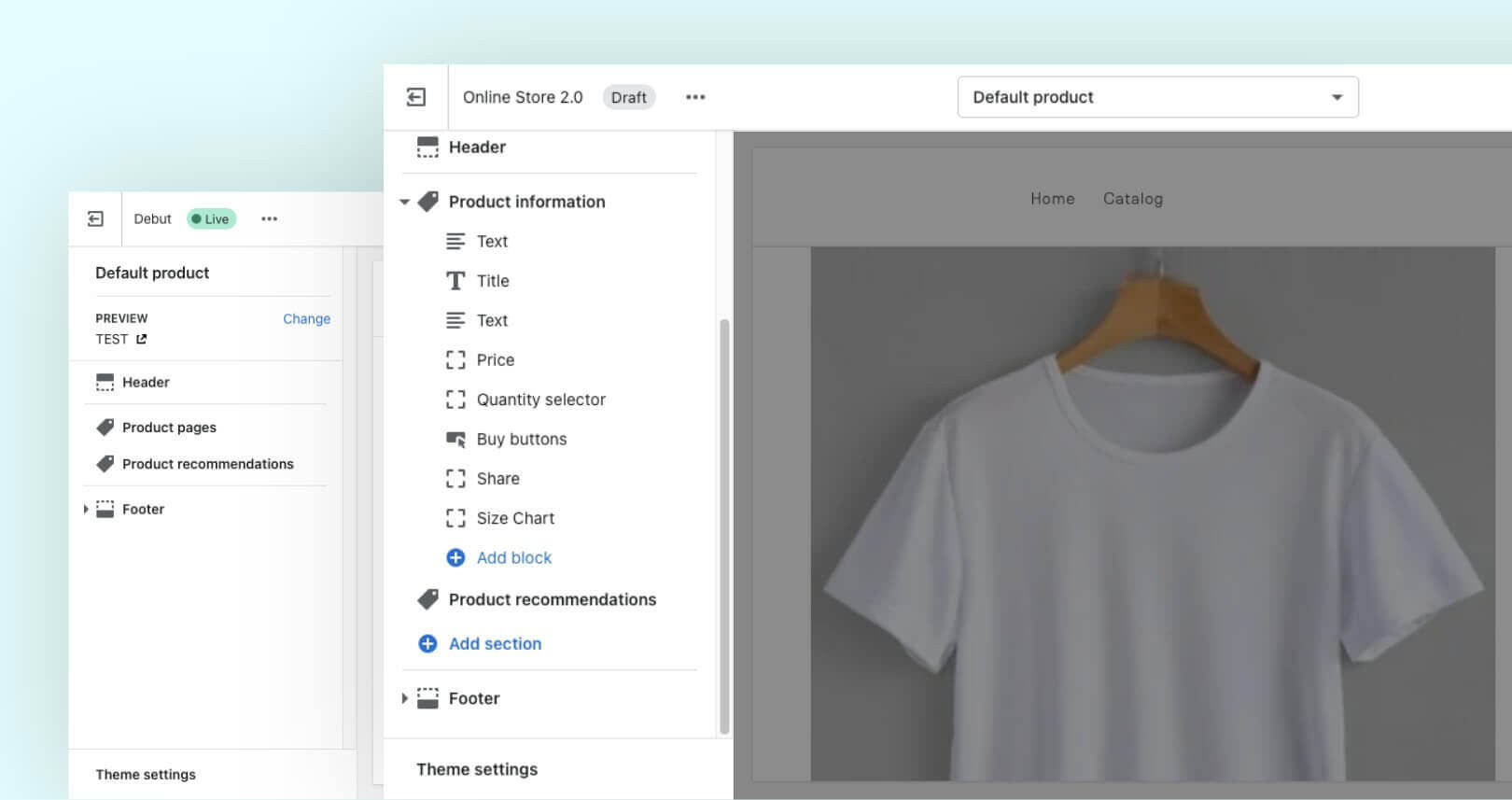The height and width of the screenshot is (800, 1512).
Task: Click the second Text block icon below Title
Action: click(455, 320)
